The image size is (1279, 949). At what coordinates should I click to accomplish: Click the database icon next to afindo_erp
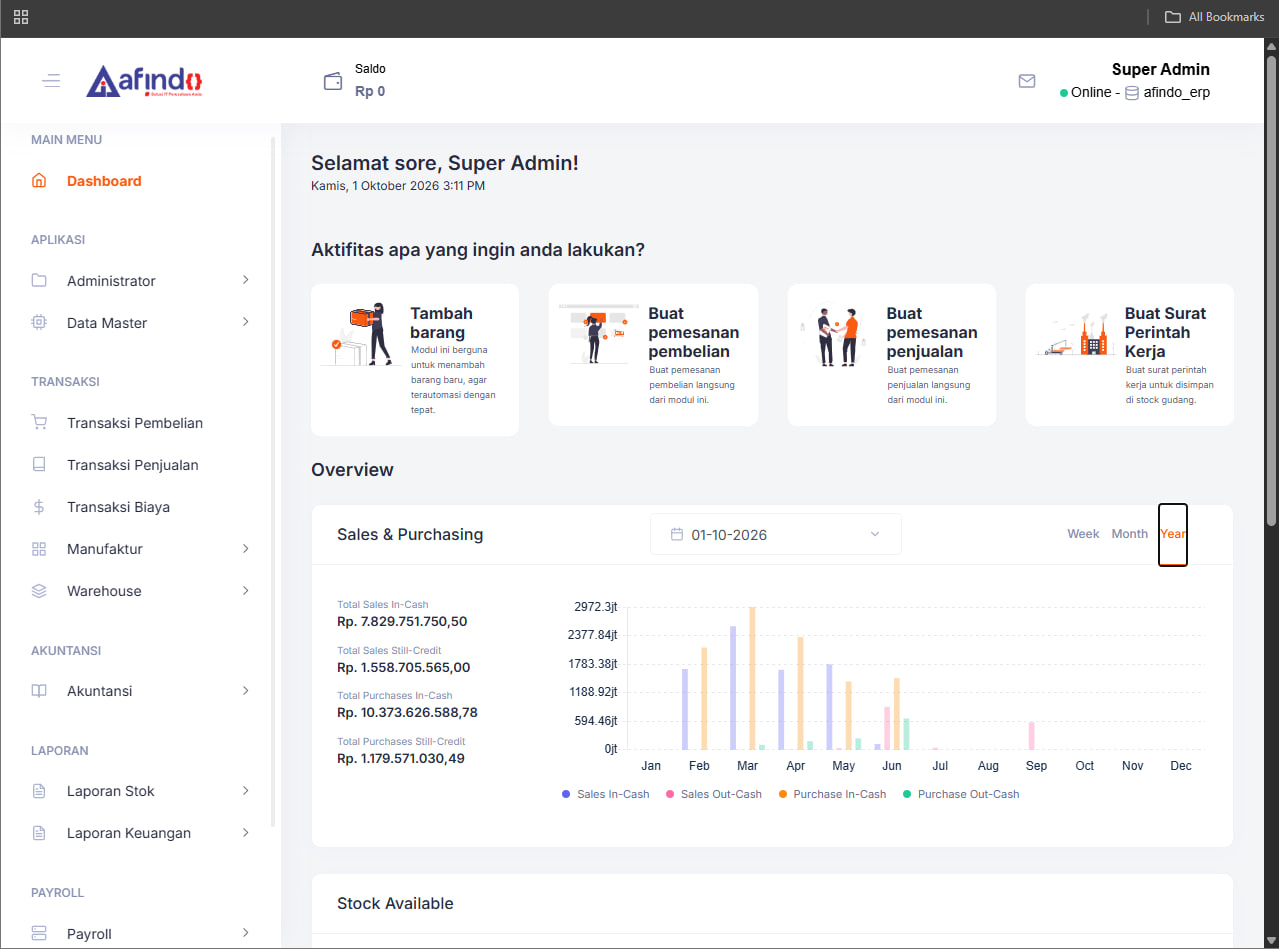coord(1132,92)
